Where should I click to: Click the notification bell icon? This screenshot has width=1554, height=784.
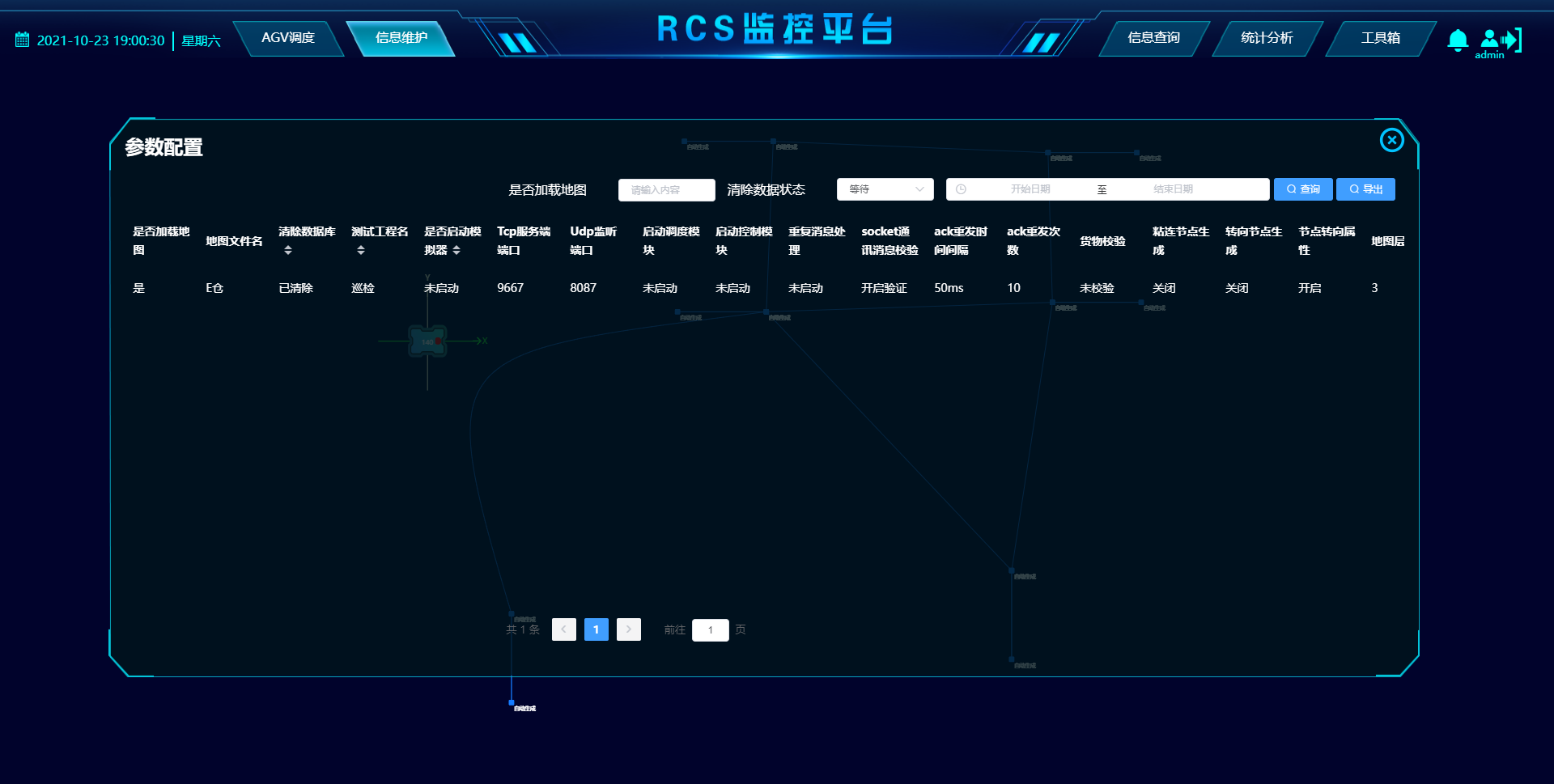tap(1457, 40)
